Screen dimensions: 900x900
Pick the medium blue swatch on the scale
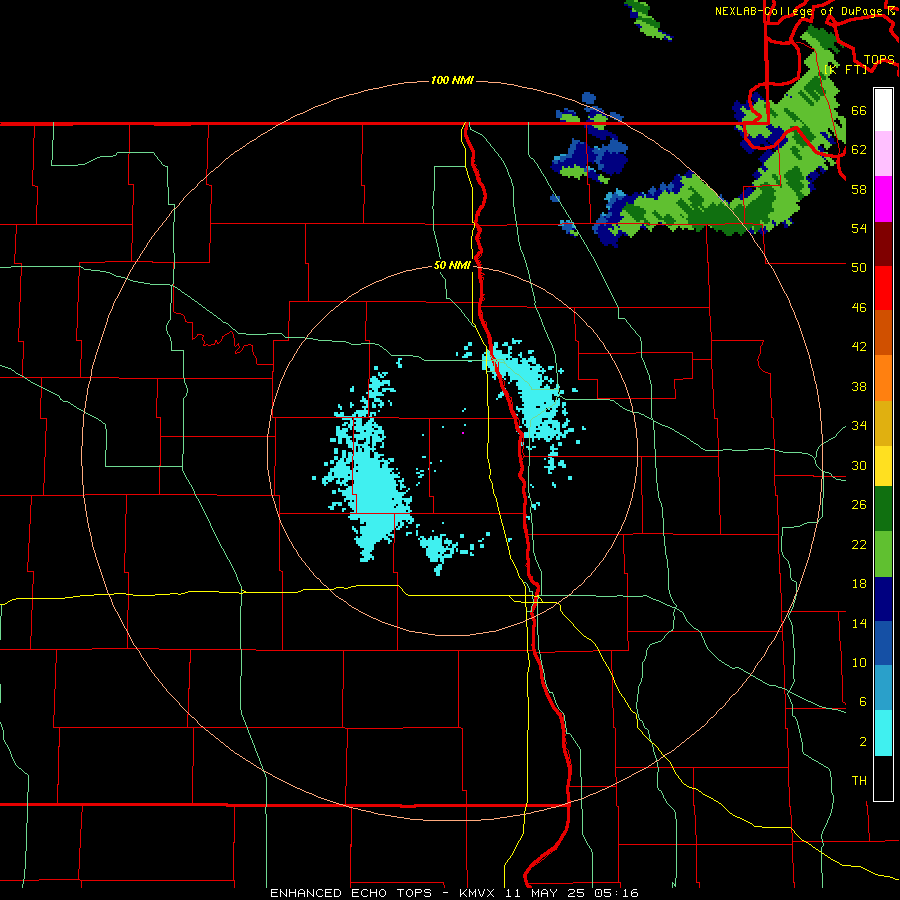pyautogui.click(x=883, y=643)
